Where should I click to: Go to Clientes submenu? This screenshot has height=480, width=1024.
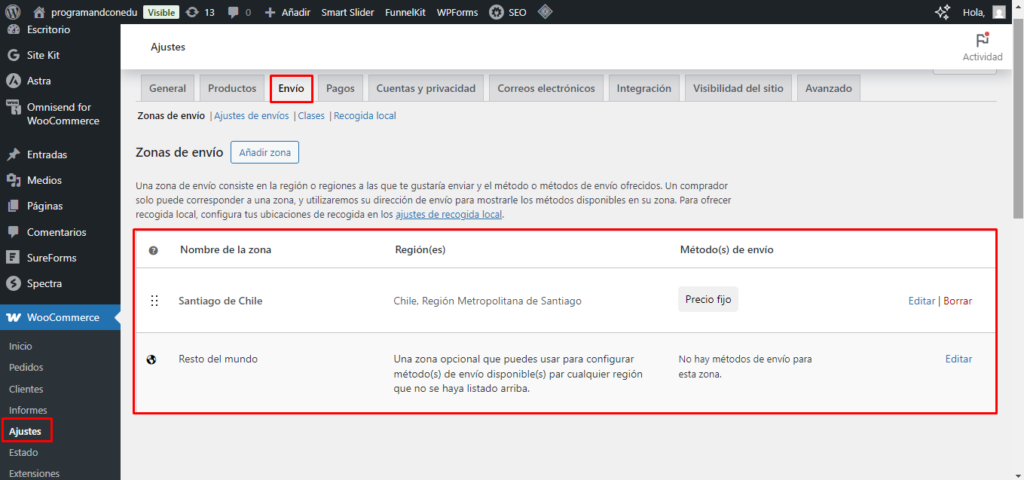point(26,389)
